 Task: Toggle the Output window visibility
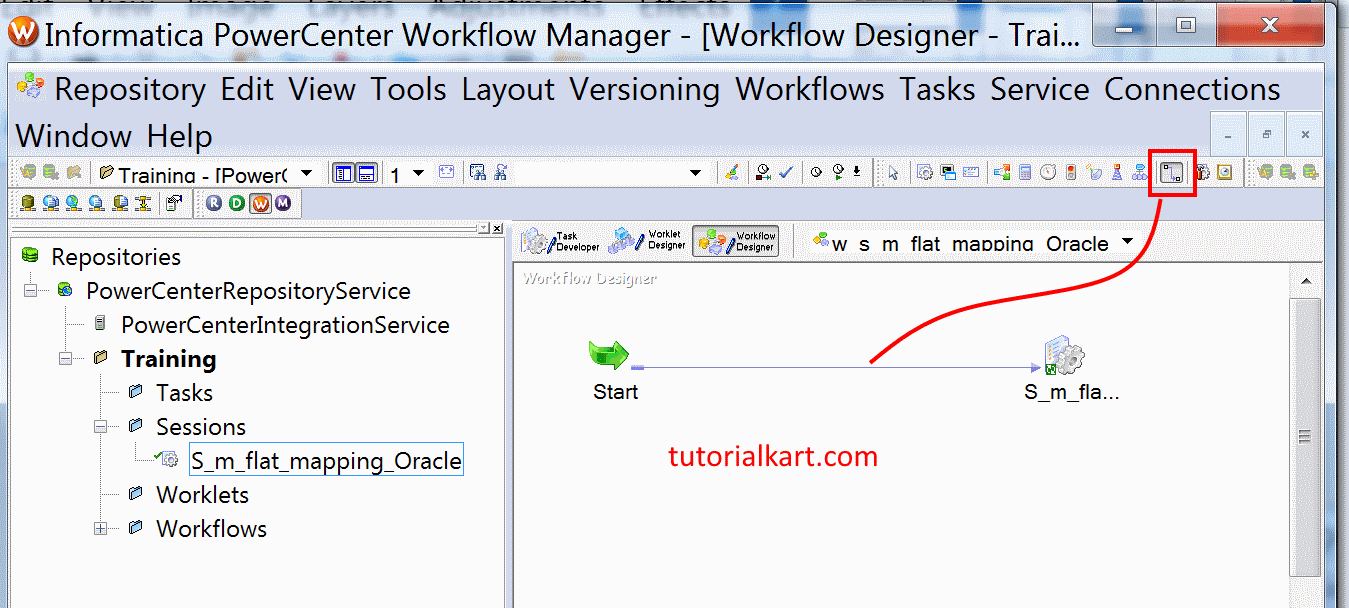[x=365, y=172]
